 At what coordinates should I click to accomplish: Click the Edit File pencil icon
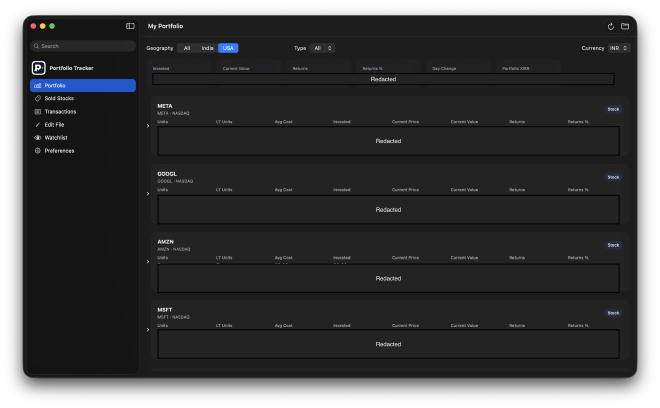pos(37,125)
